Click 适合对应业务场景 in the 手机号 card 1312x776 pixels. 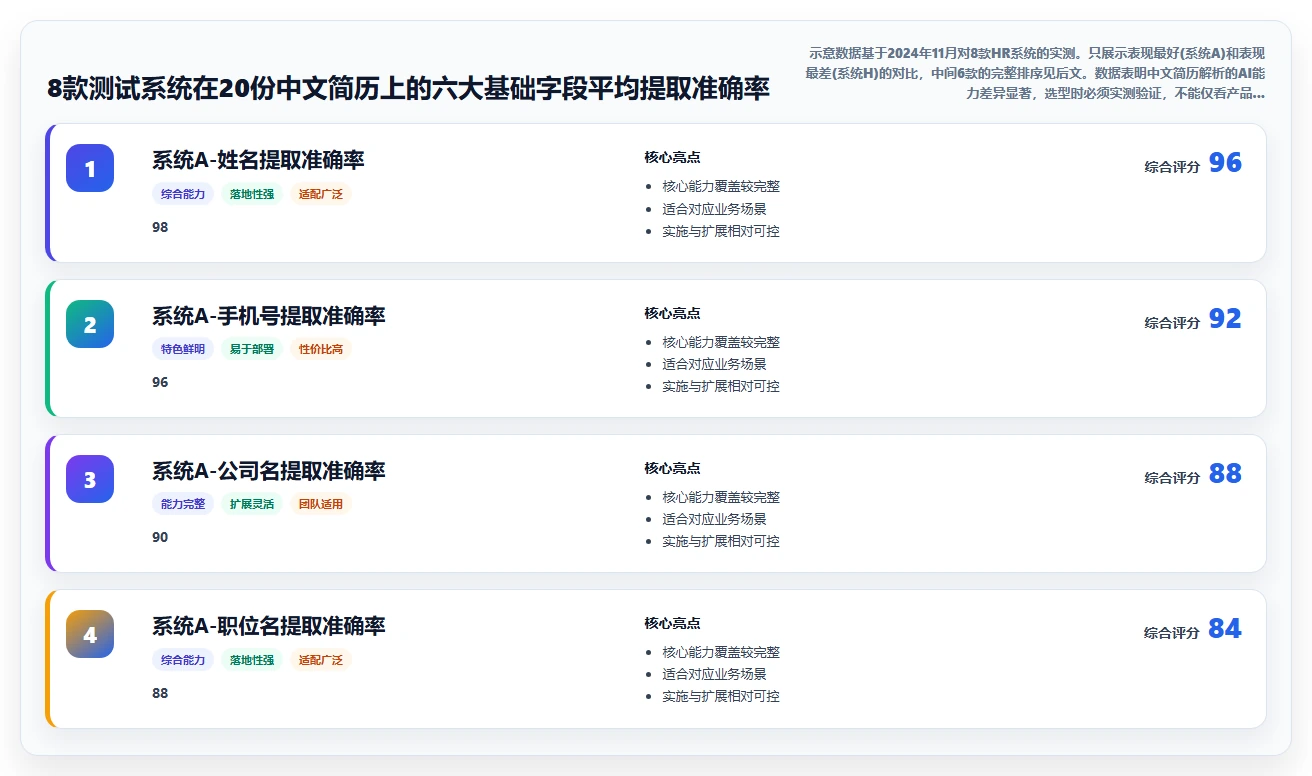coord(714,364)
